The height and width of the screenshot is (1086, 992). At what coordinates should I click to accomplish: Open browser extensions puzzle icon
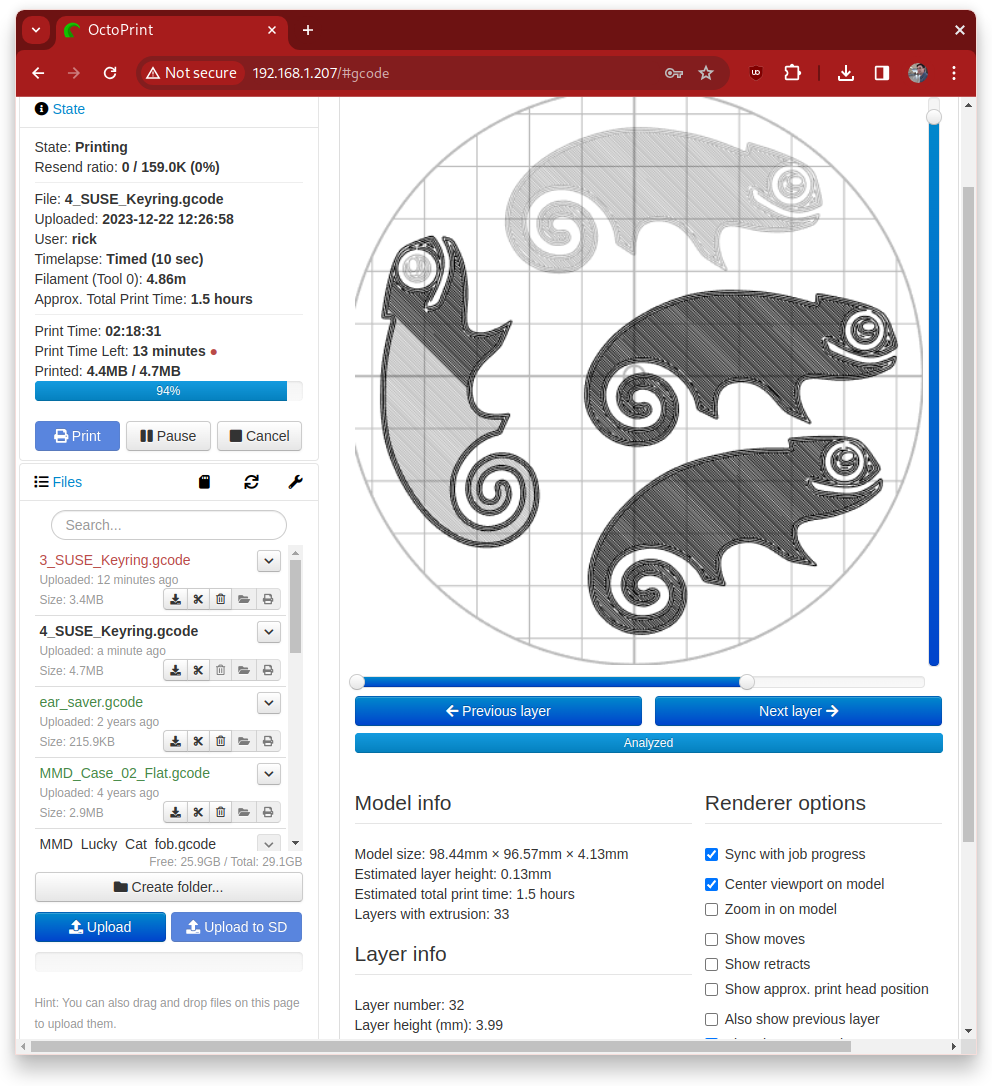point(793,73)
